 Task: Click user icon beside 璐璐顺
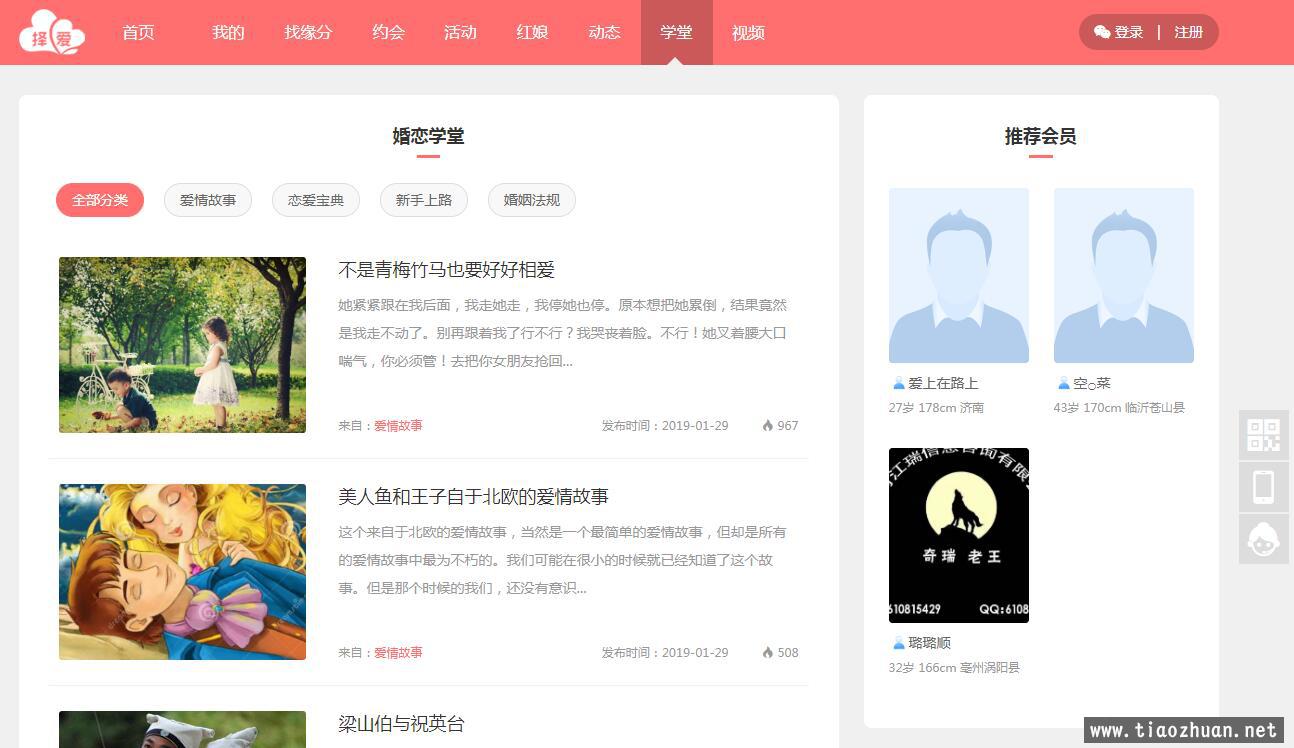898,643
